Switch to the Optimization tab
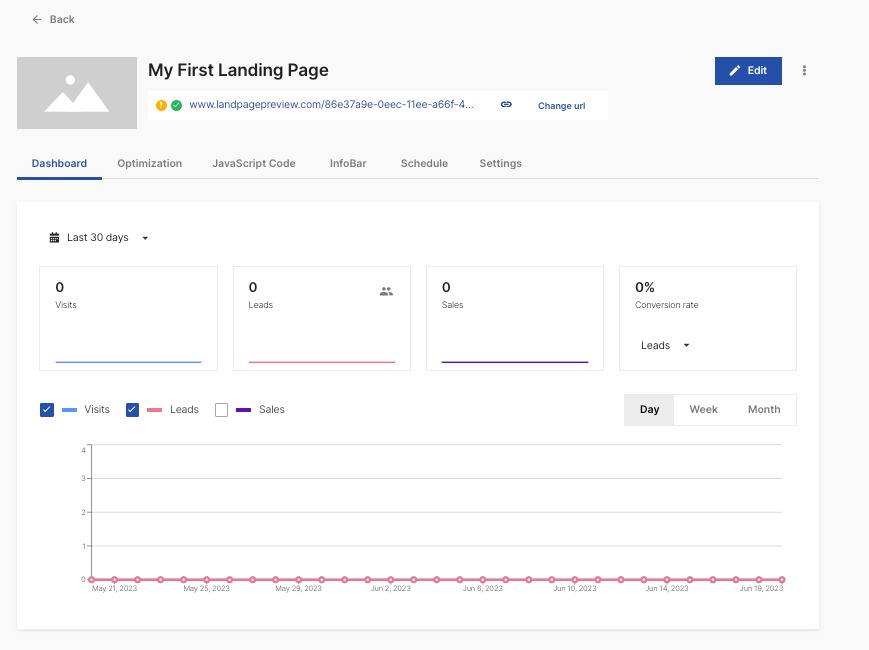The width and height of the screenshot is (869, 650). [x=149, y=163]
